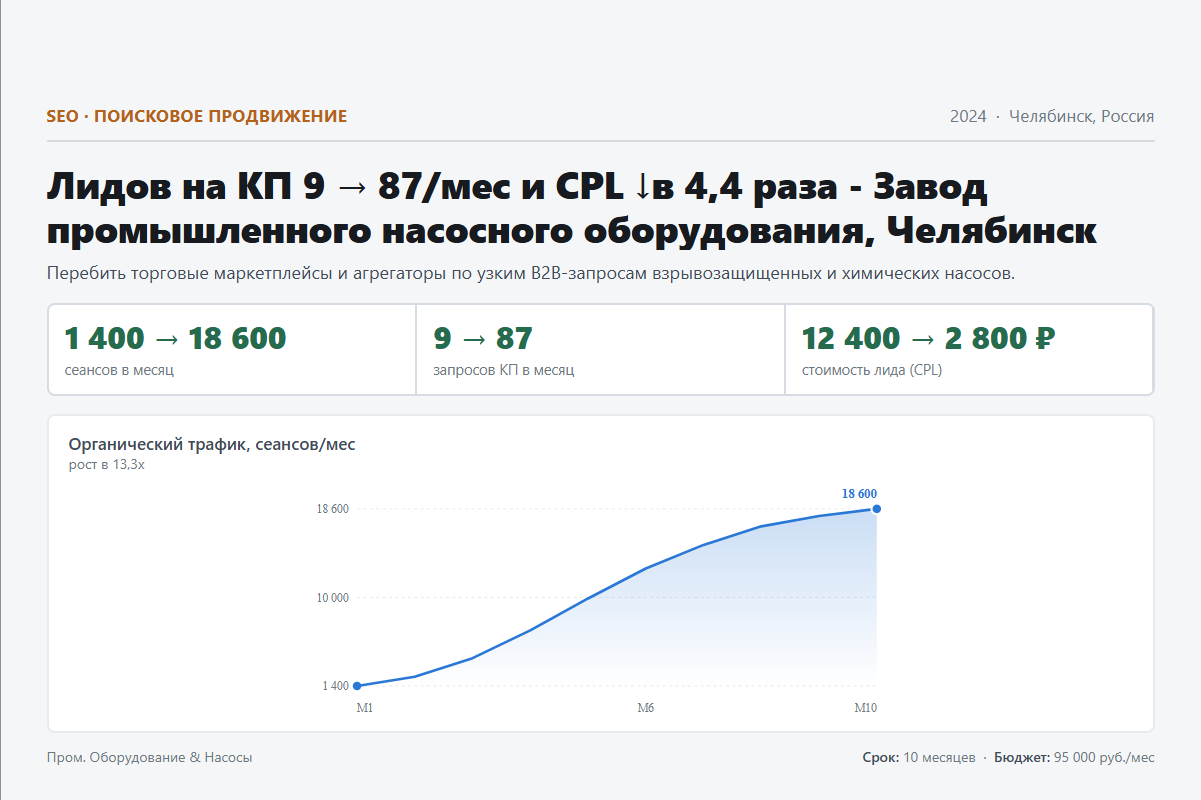Click the chart title 'Органический трафик, сеансов/мес'
The image size is (1201, 800).
(212, 444)
